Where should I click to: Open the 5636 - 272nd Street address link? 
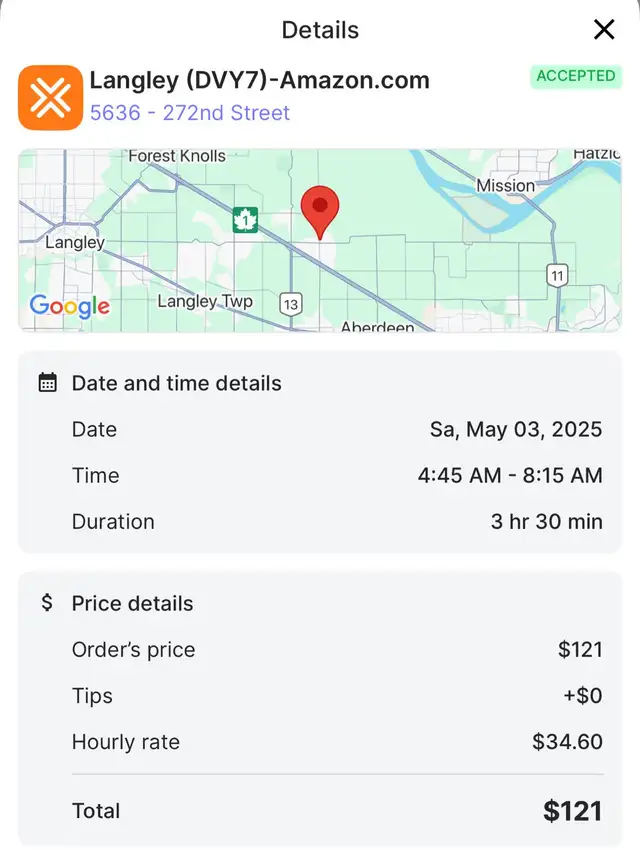(x=190, y=113)
